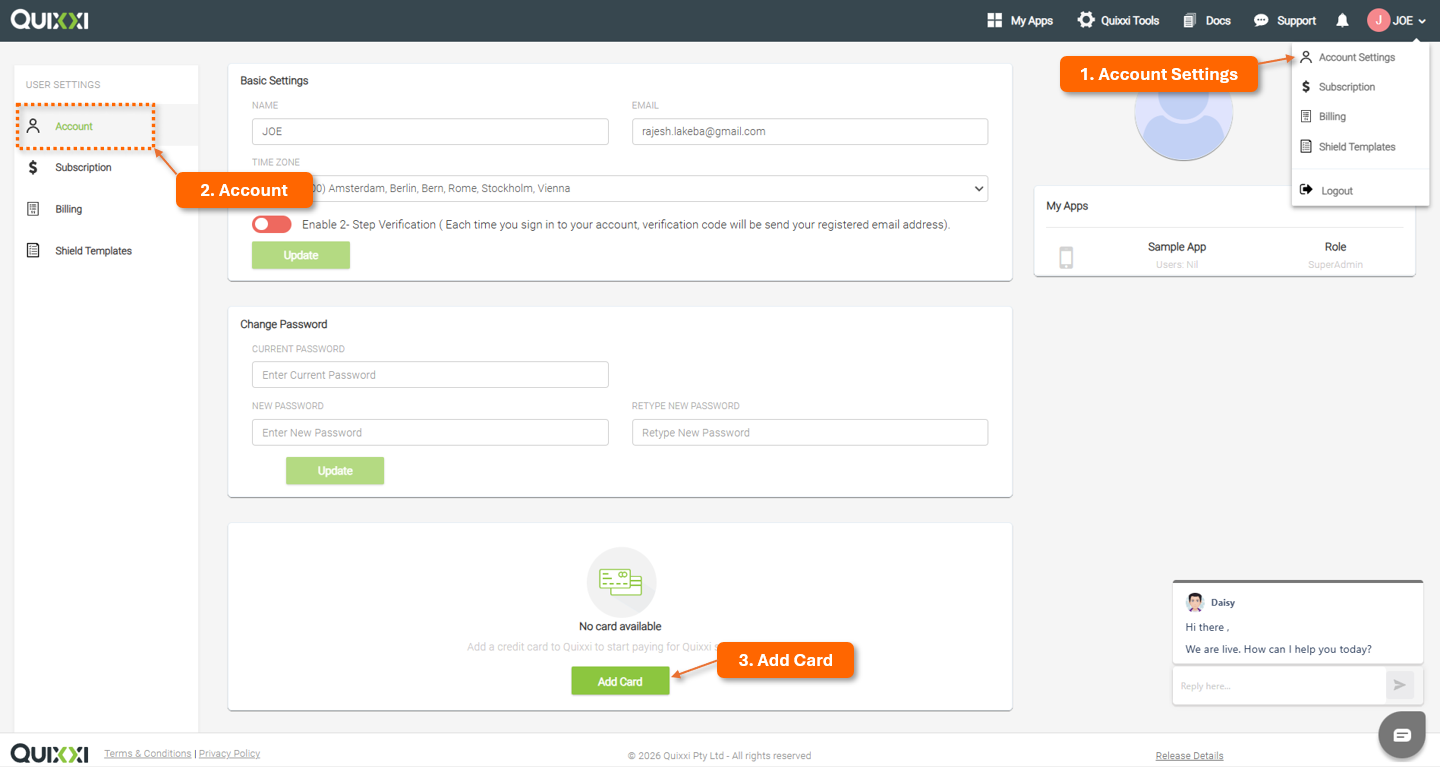Open My Apps grid icon
Image resolution: width=1440 pixels, height=767 pixels.
pyautogui.click(x=994, y=20)
